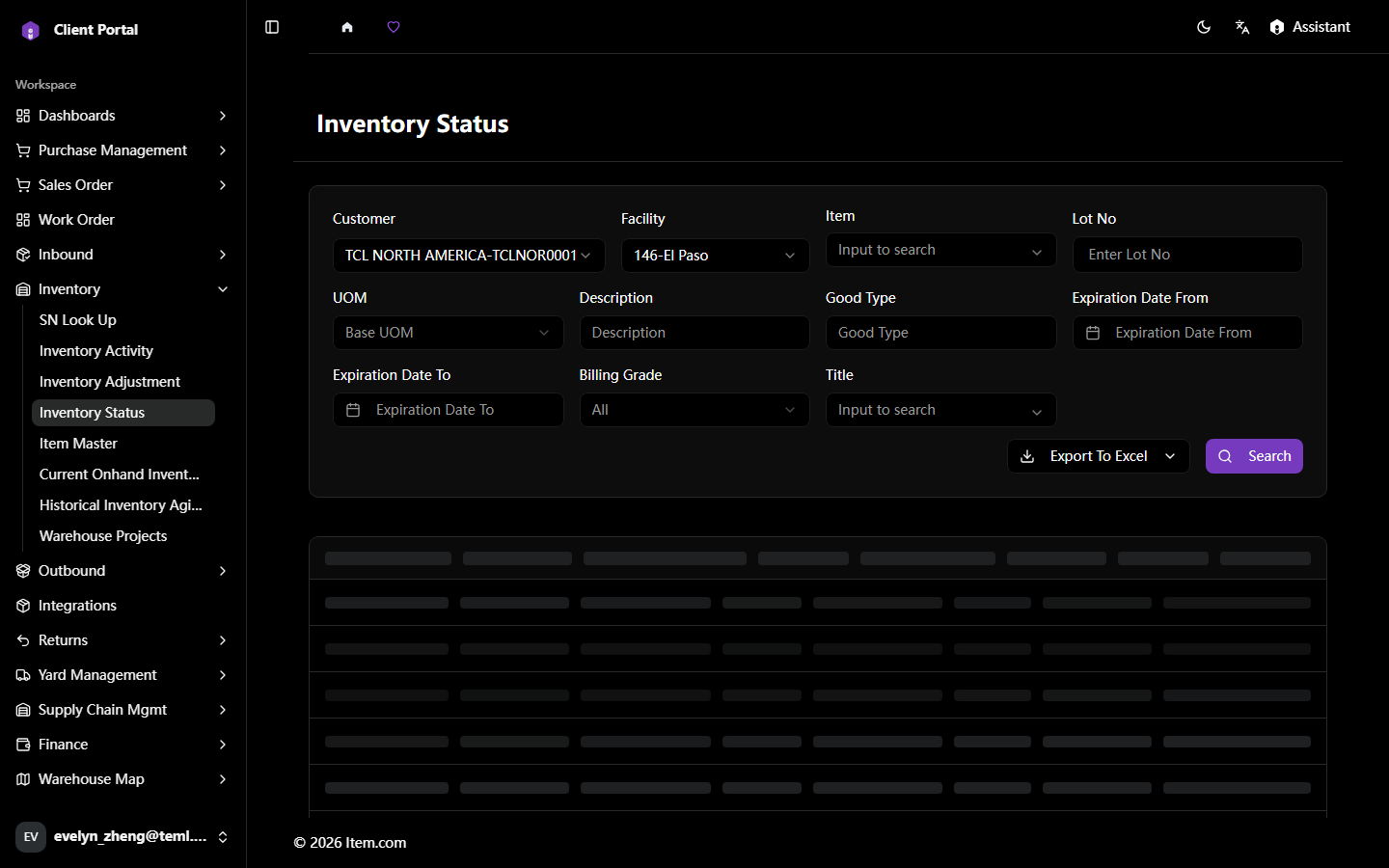The width and height of the screenshot is (1389, 868).
Task: Go to Inventory Activity
Action: pos(123,351)
